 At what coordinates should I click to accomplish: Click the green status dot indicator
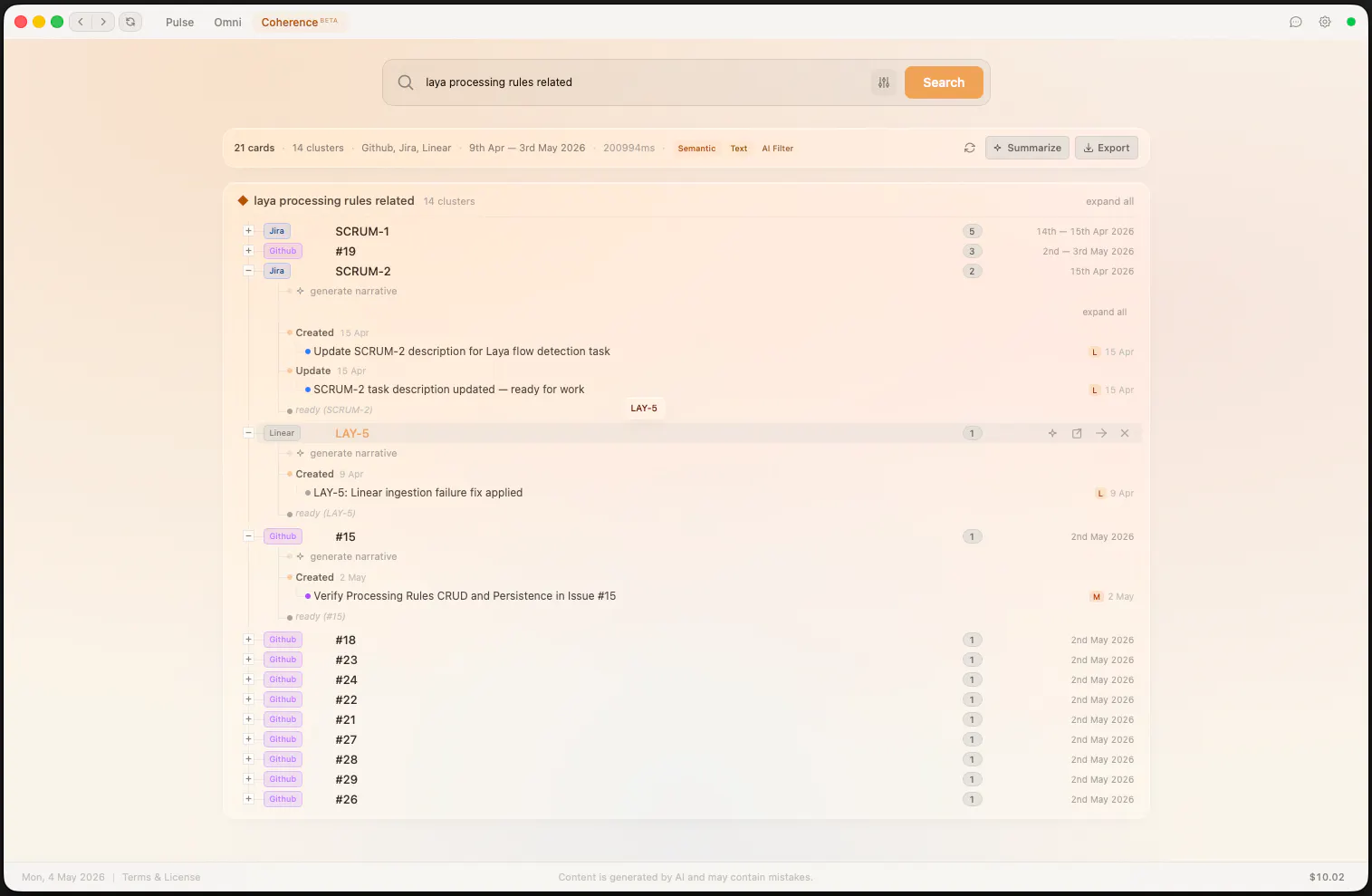pyautogui.click(x=1351, y=22)
